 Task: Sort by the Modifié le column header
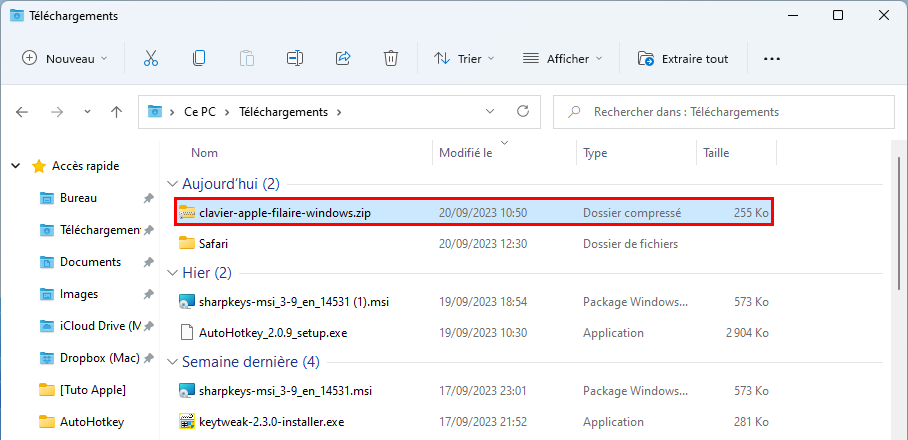point(466,153)
